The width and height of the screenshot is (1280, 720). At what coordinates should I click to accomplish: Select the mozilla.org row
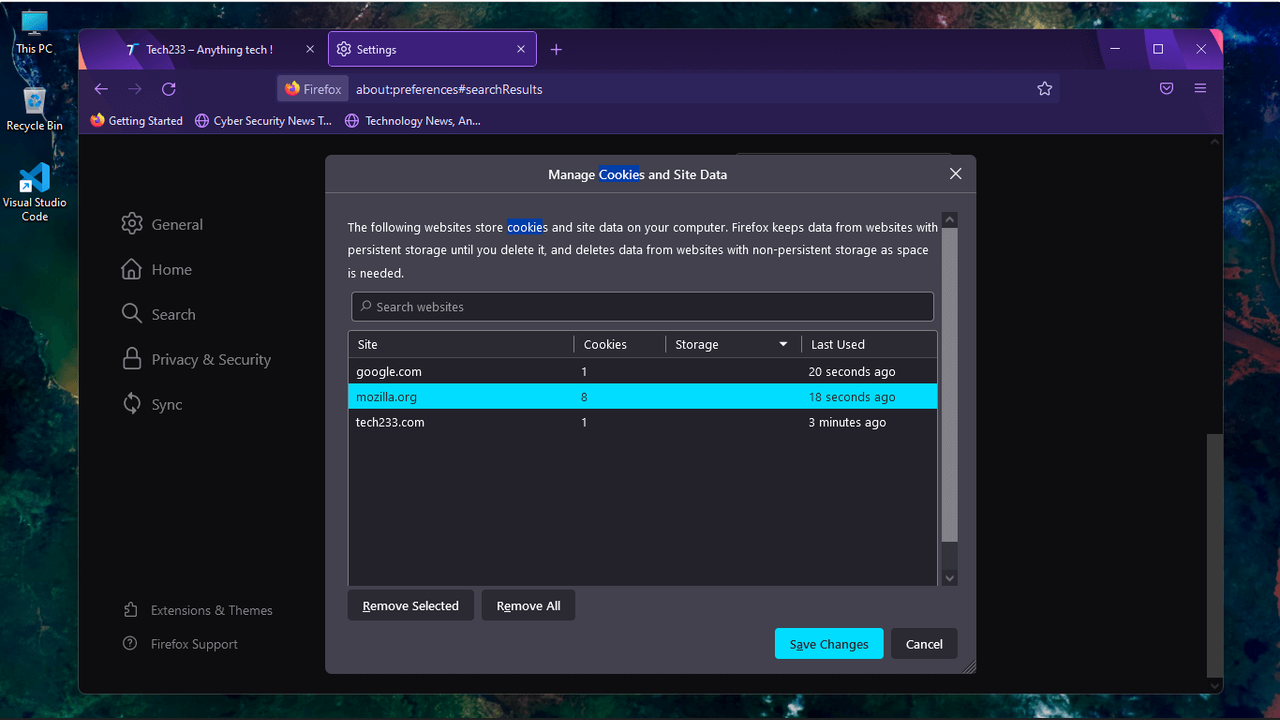[643, 397]
